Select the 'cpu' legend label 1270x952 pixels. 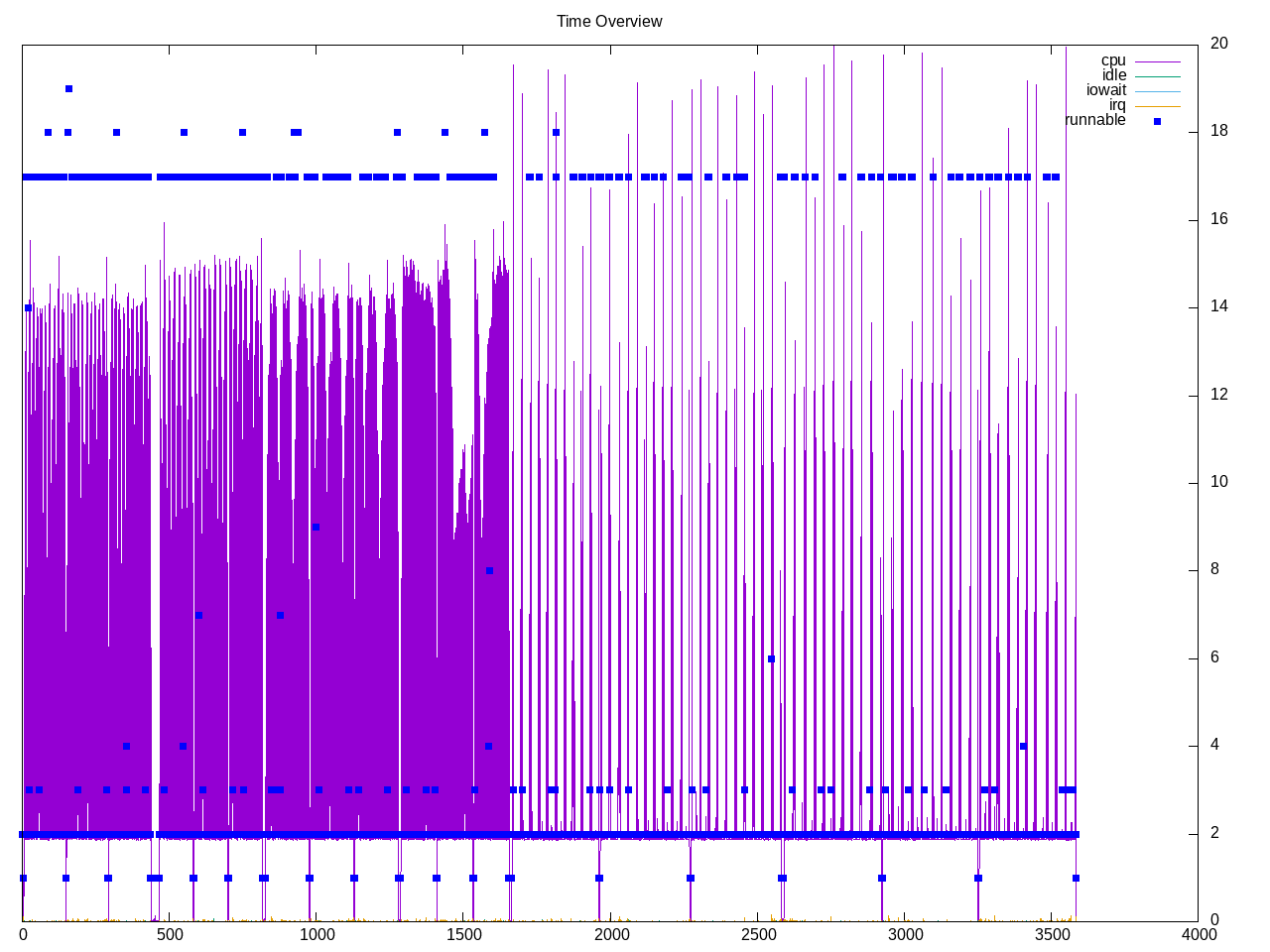[1113, 60]
